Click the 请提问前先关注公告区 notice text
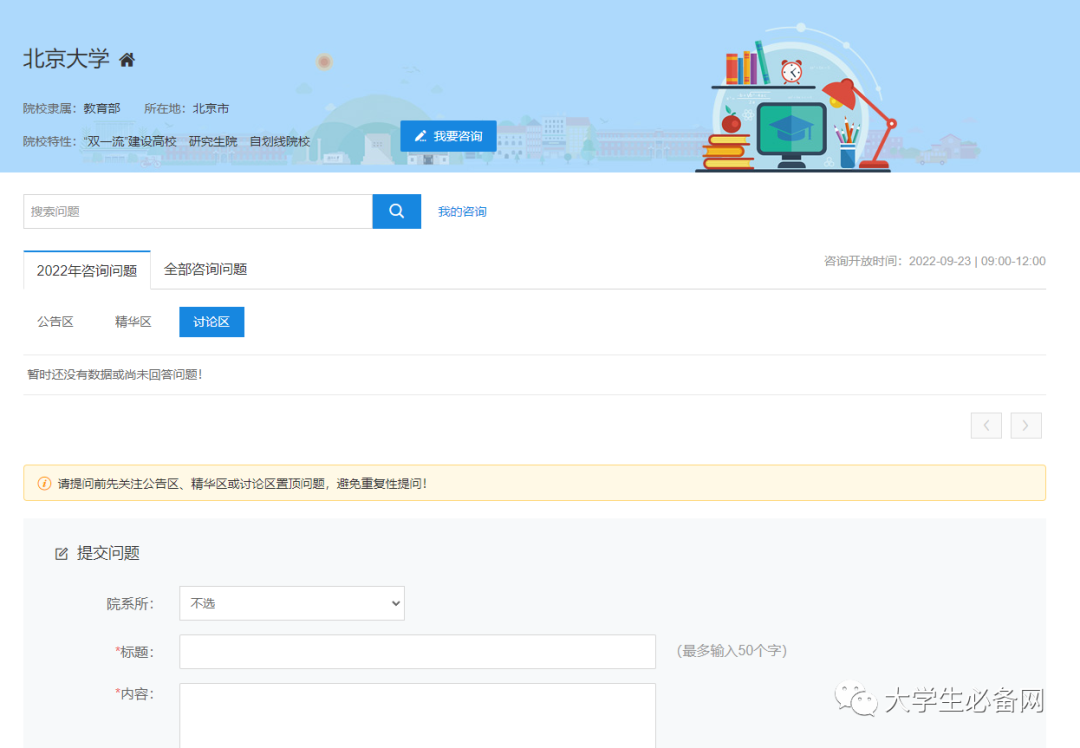 click(x=242, y=484)
